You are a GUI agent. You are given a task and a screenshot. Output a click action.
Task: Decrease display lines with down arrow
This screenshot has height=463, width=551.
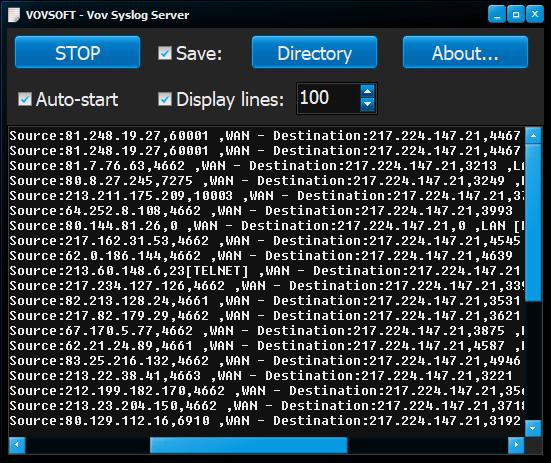point(368,104)
